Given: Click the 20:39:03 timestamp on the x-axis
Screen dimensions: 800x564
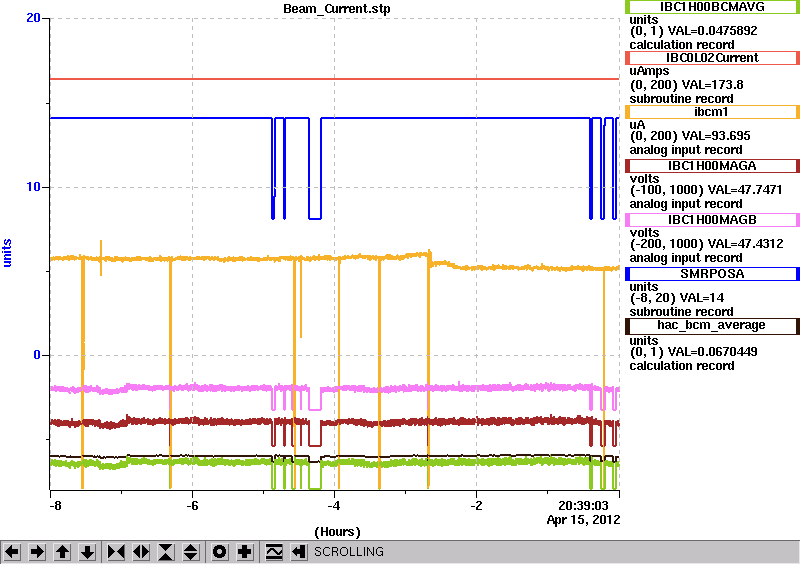Looking at the screenshot, I should (x=583, y=505).
